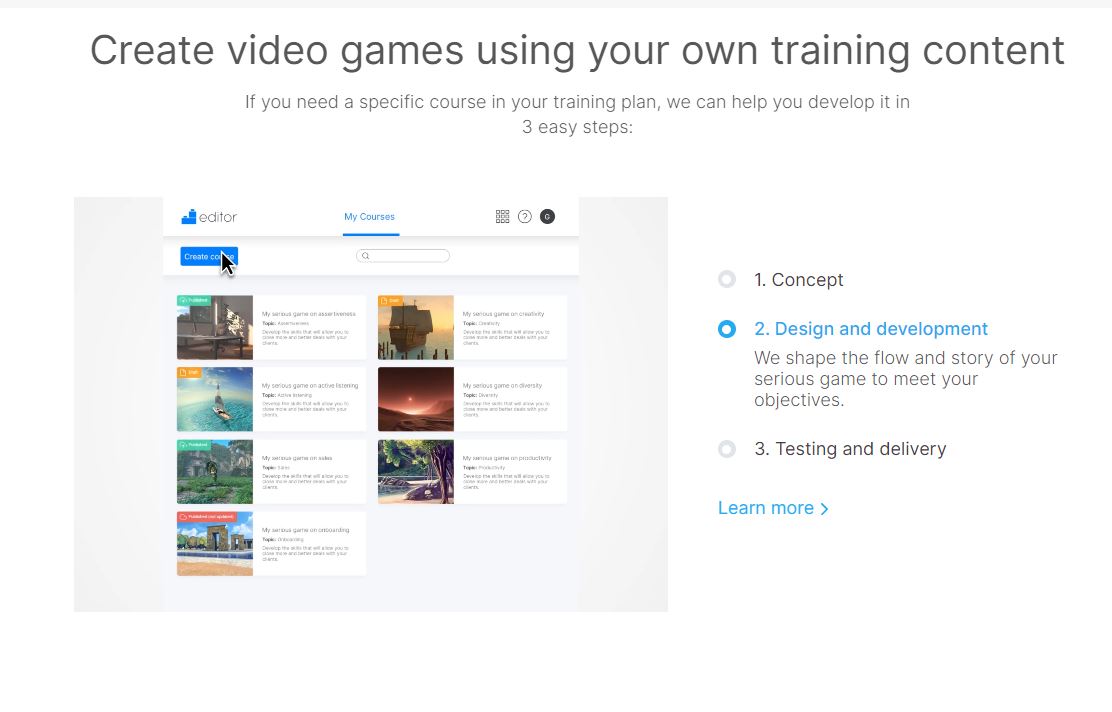
Task: Click the search magnifier icon
Action: pyautogui.click(x=366, y=255)
